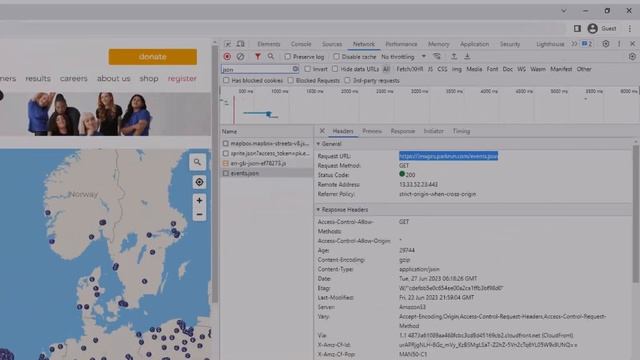
Task: Check the events.json row box
Action: point(226,173)
